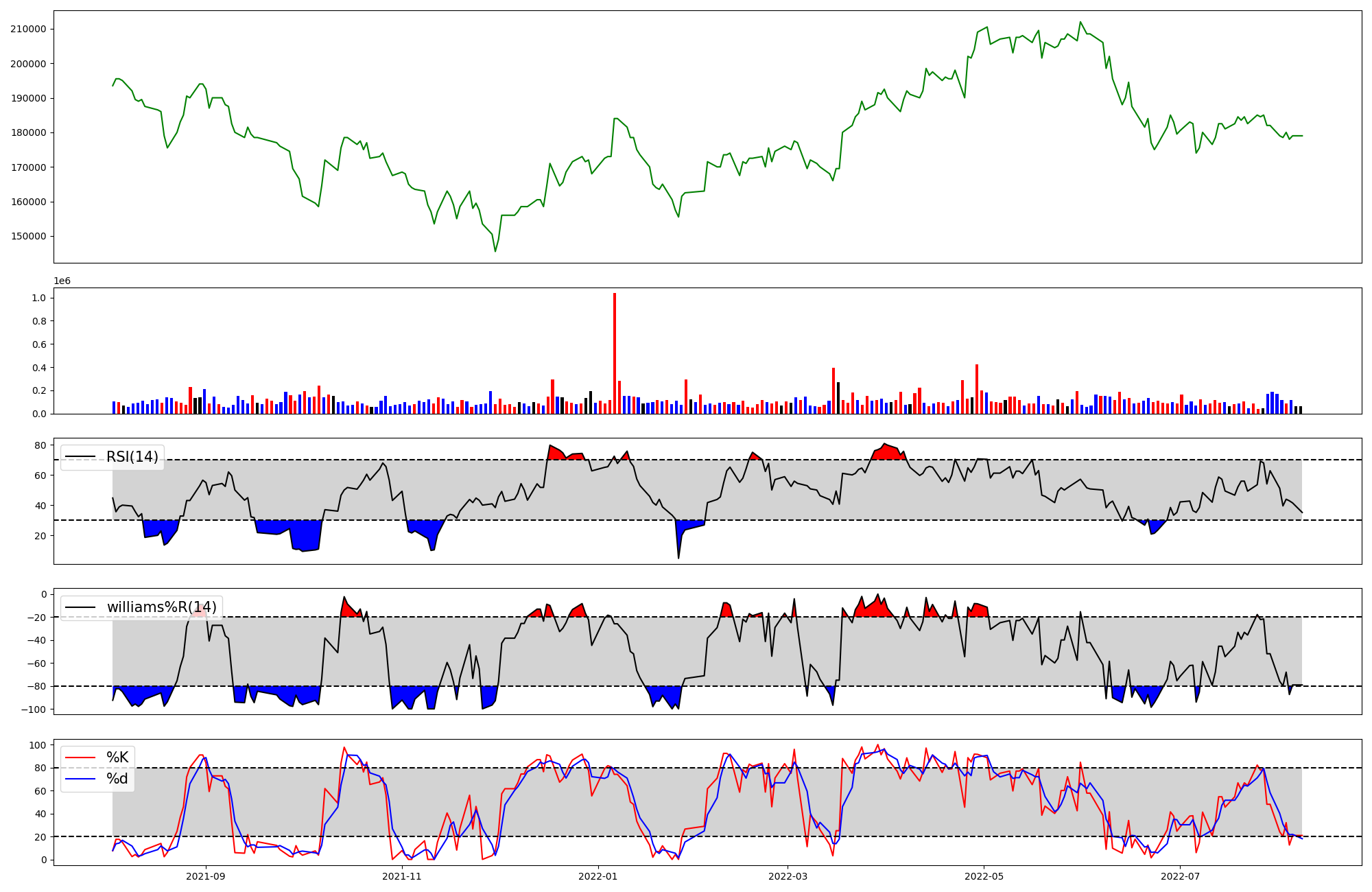Click the red %K legend line sample
The width and height of the screenshot is (1372, 892).
(x=80, y=758)
